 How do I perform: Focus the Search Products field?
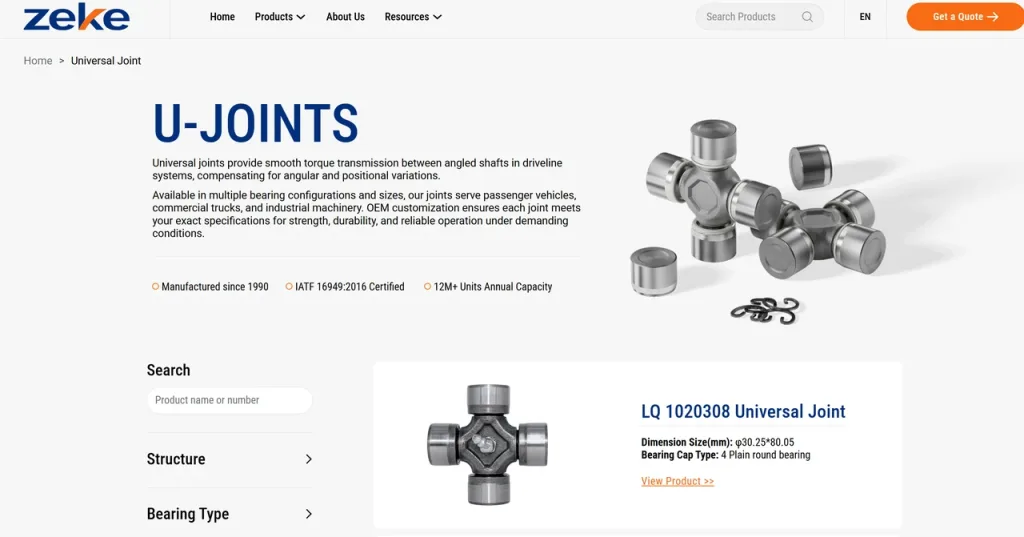click(x=760, y=17)
